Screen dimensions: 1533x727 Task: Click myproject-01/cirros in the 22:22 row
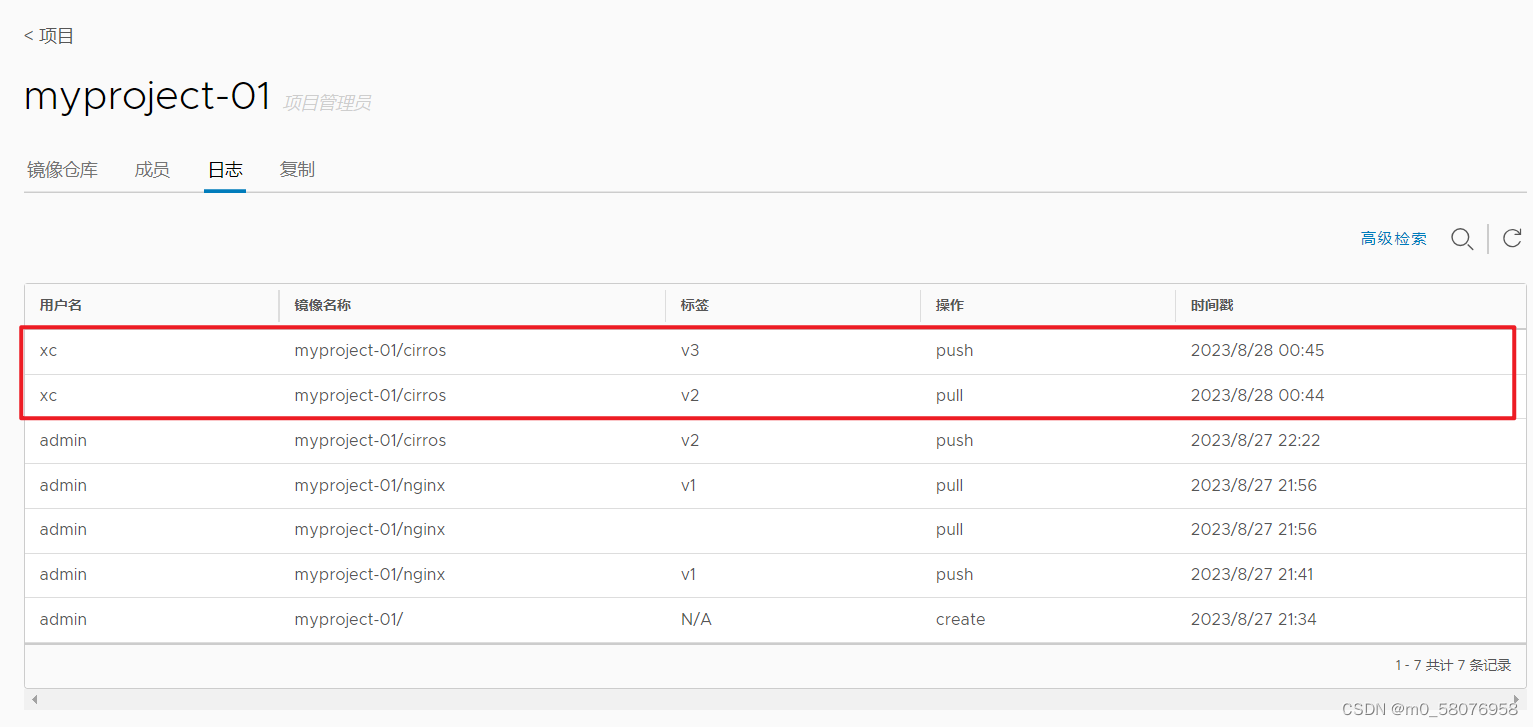coord(370,441)
